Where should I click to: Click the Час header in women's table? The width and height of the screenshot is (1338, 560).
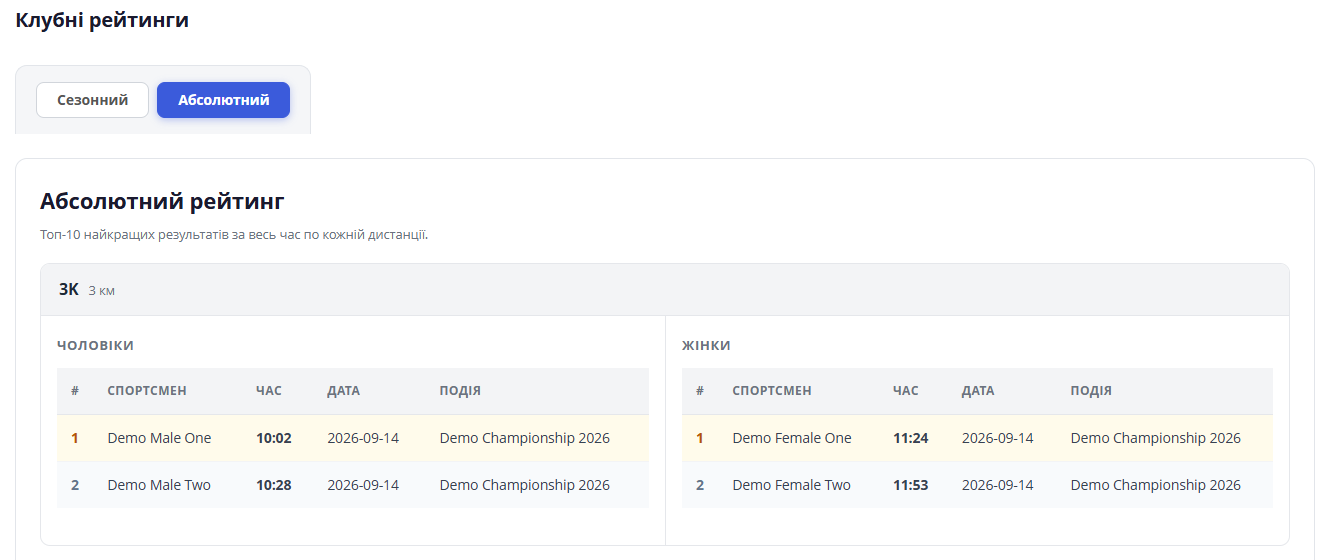[906, 391]
